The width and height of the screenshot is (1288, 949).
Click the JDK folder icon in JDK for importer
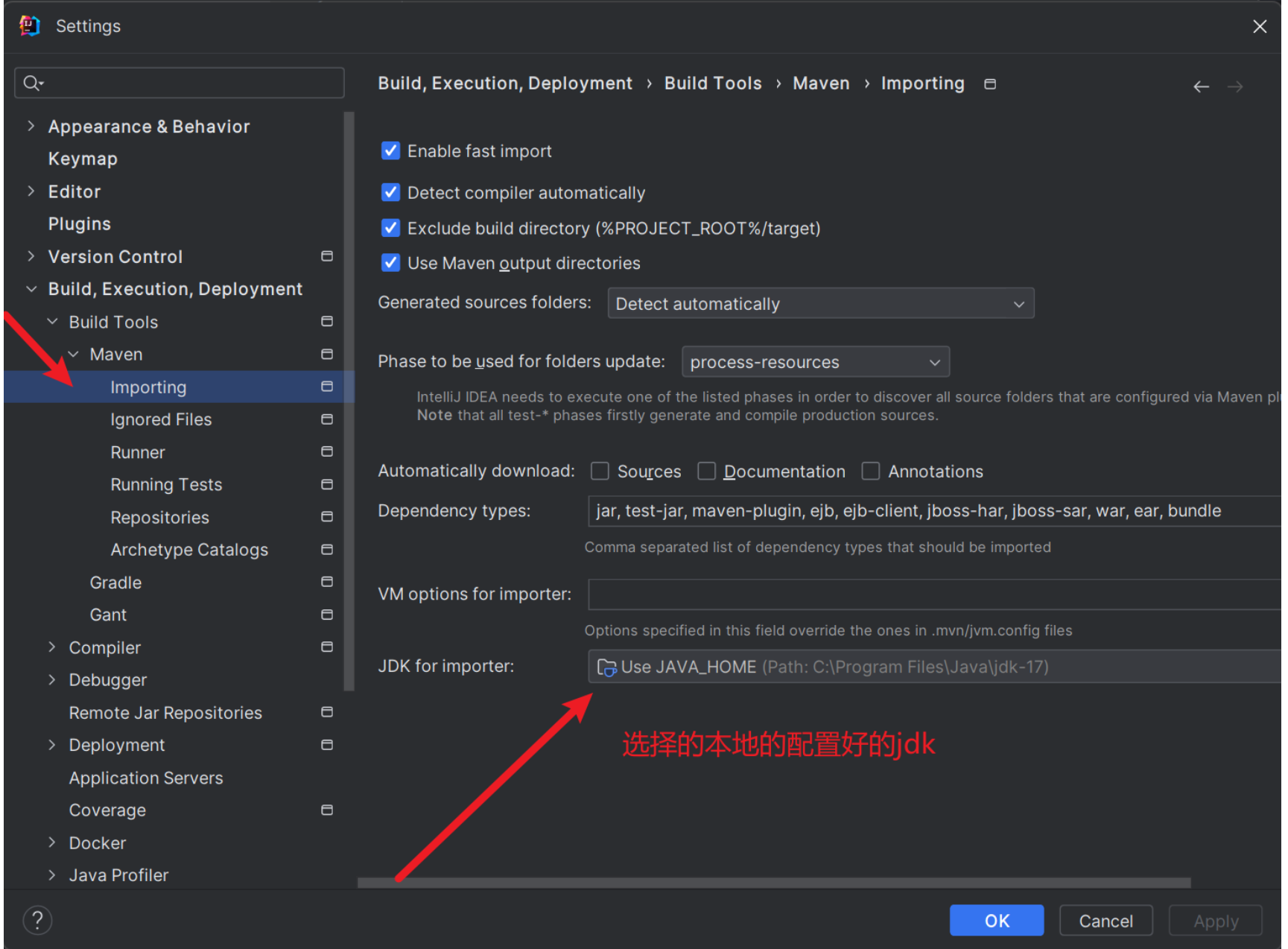tap(606, 667)
